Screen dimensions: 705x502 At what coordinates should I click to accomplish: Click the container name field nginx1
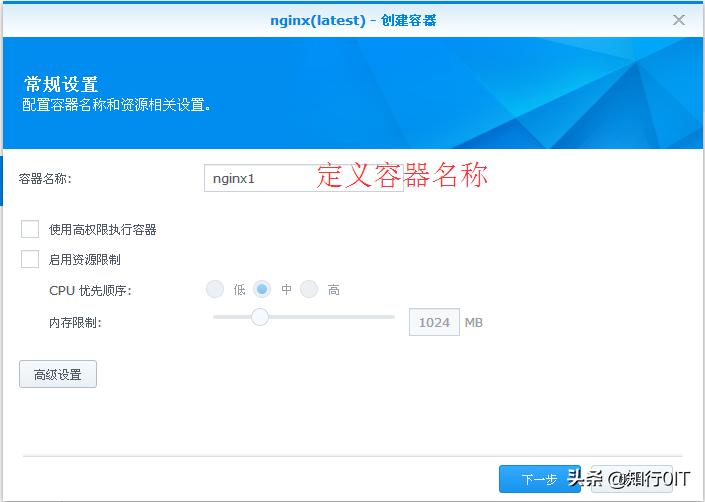tap(303, 178)
